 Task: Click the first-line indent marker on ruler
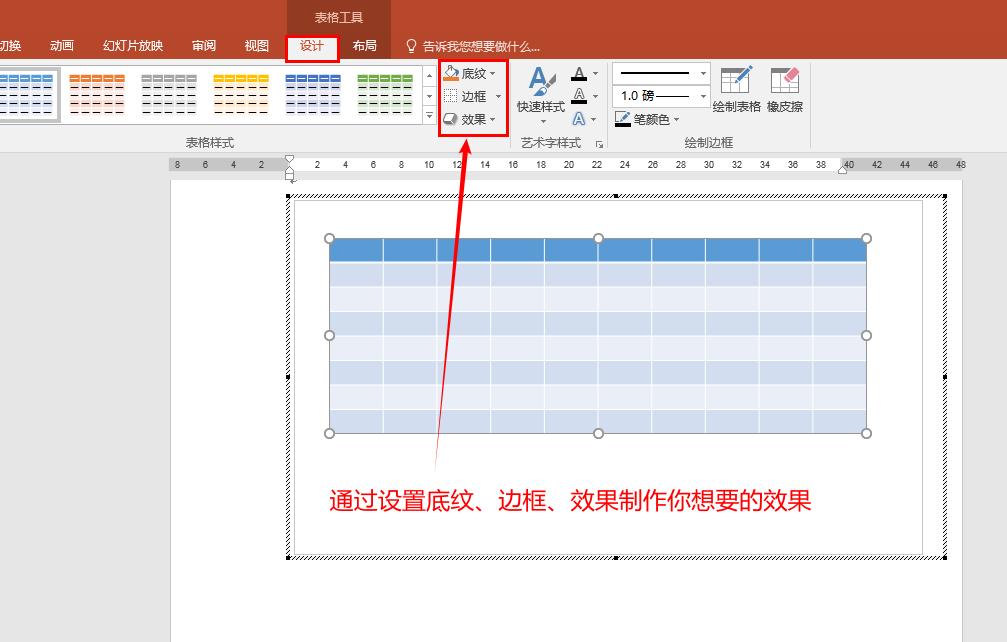point(290,159)
